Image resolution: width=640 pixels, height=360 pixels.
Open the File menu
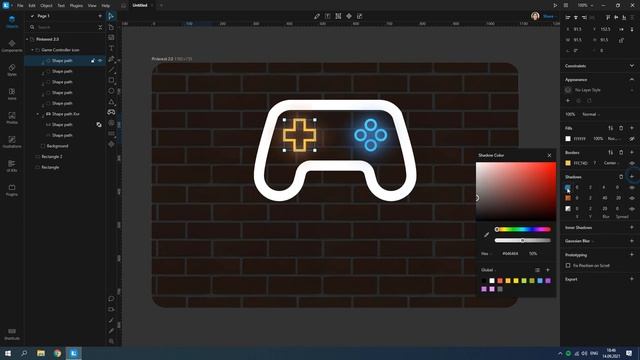[20, 6]
